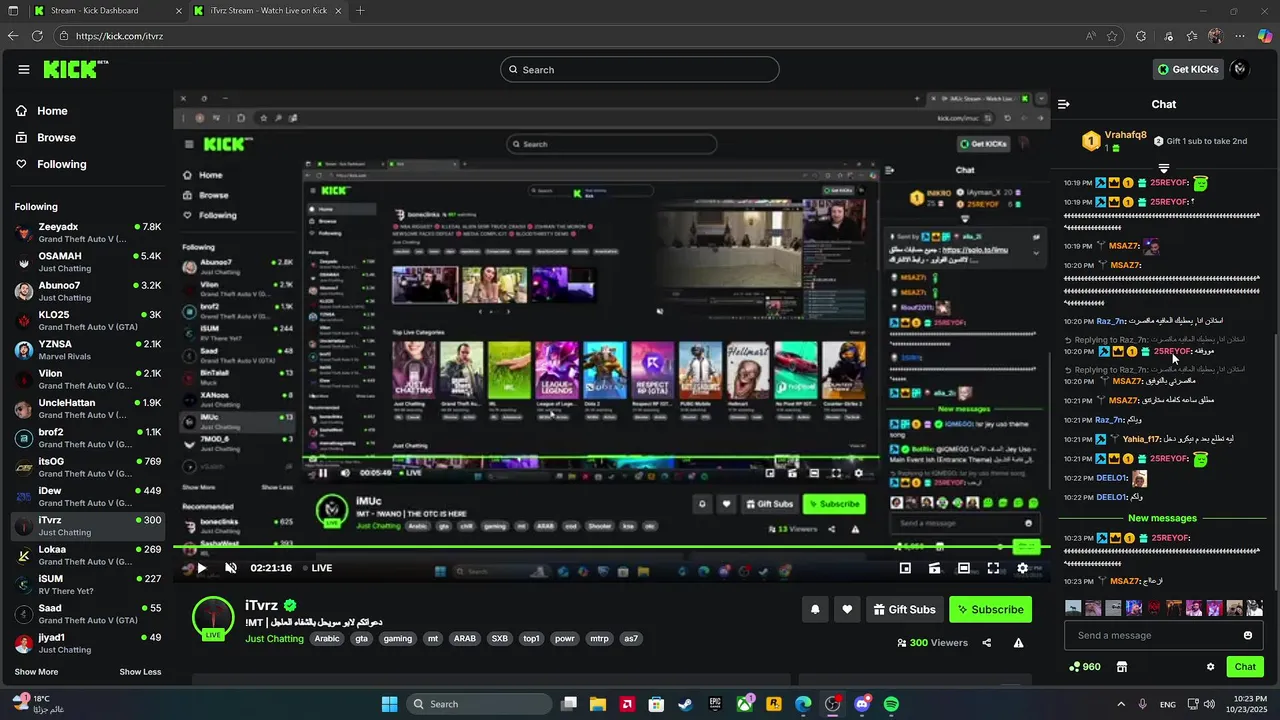1280x720 pixels.
Task: Refresh the page in the browser
Action: click(x=37, y=36)
